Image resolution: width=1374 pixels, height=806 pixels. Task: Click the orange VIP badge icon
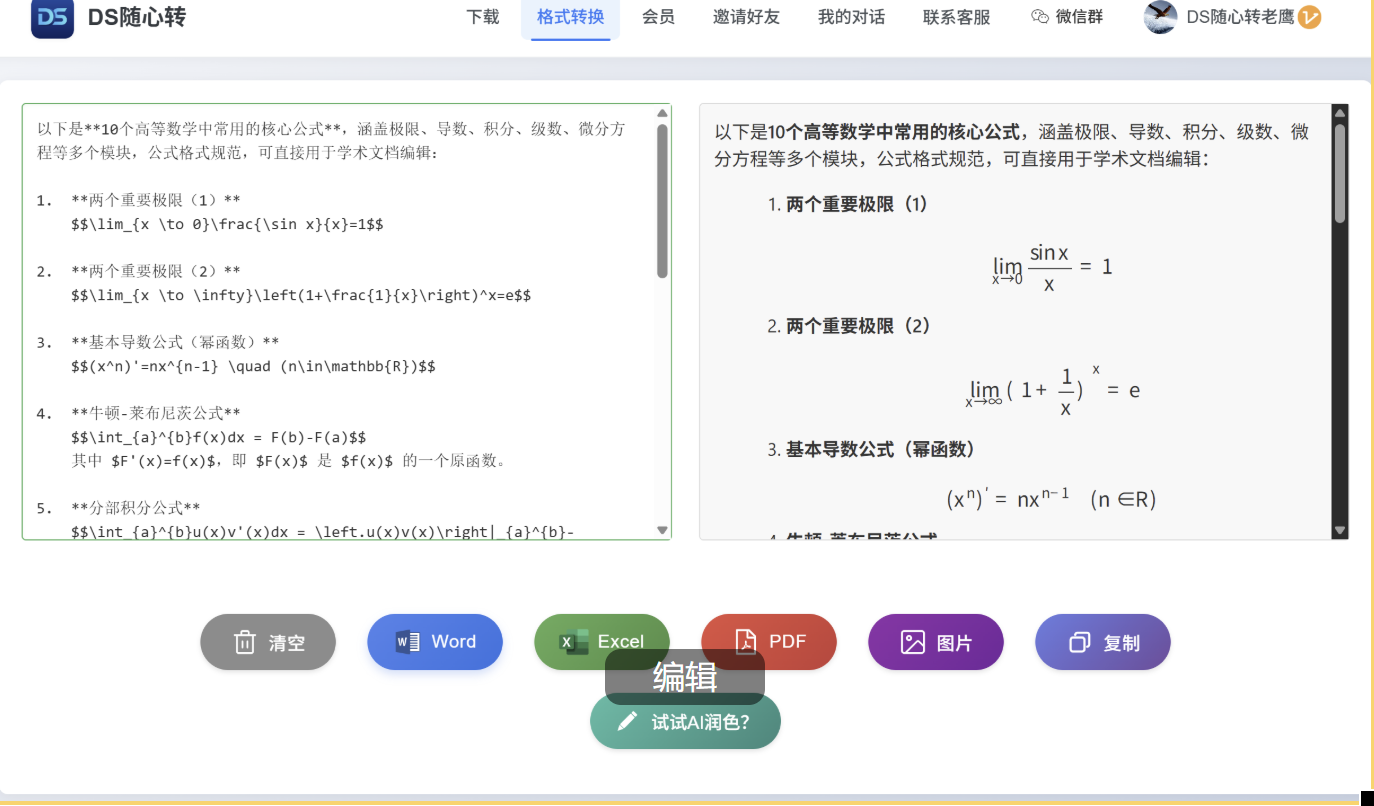pyautogui.click(x=1310, y=17)
